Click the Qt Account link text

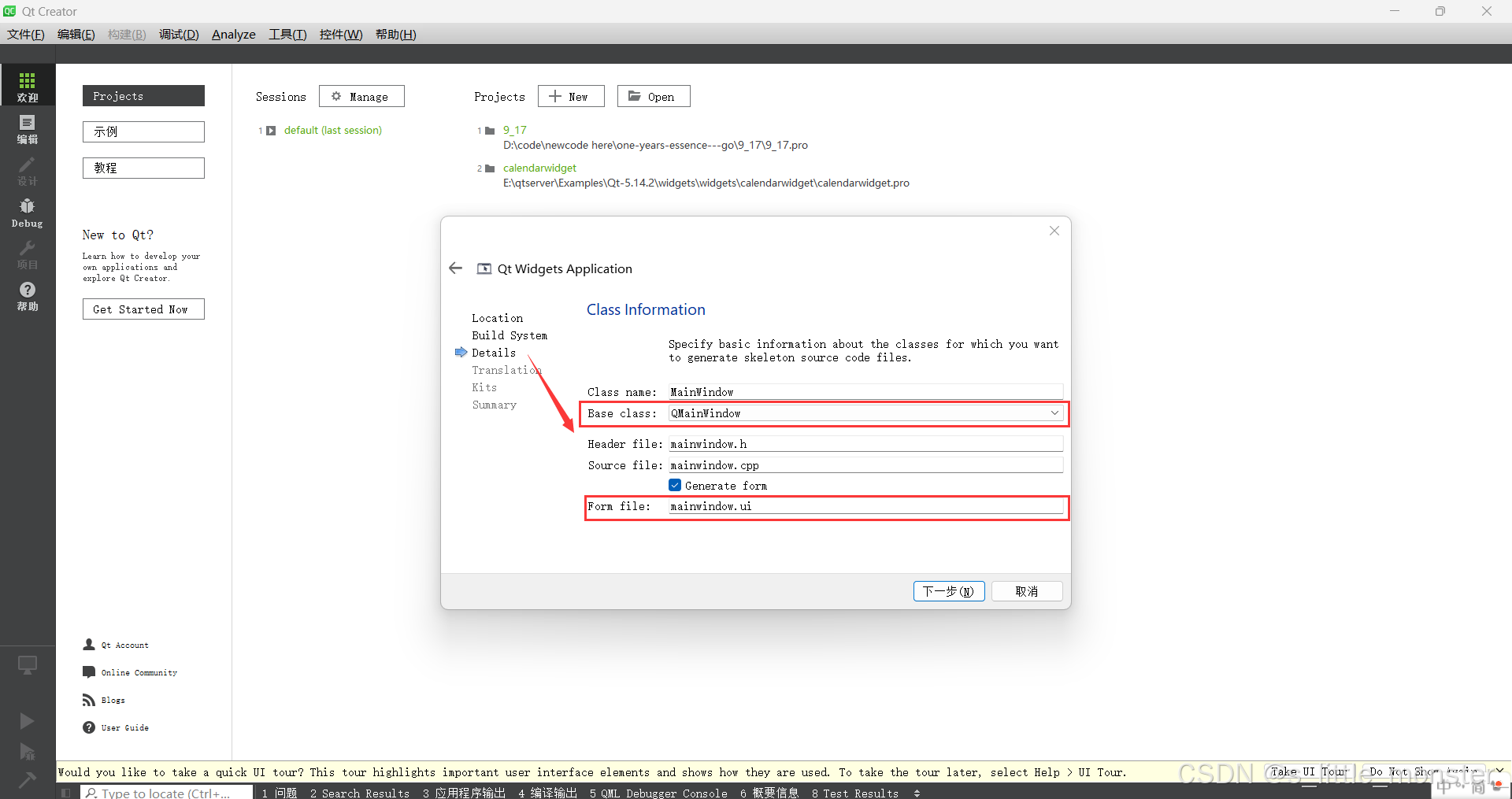[125, 645]
